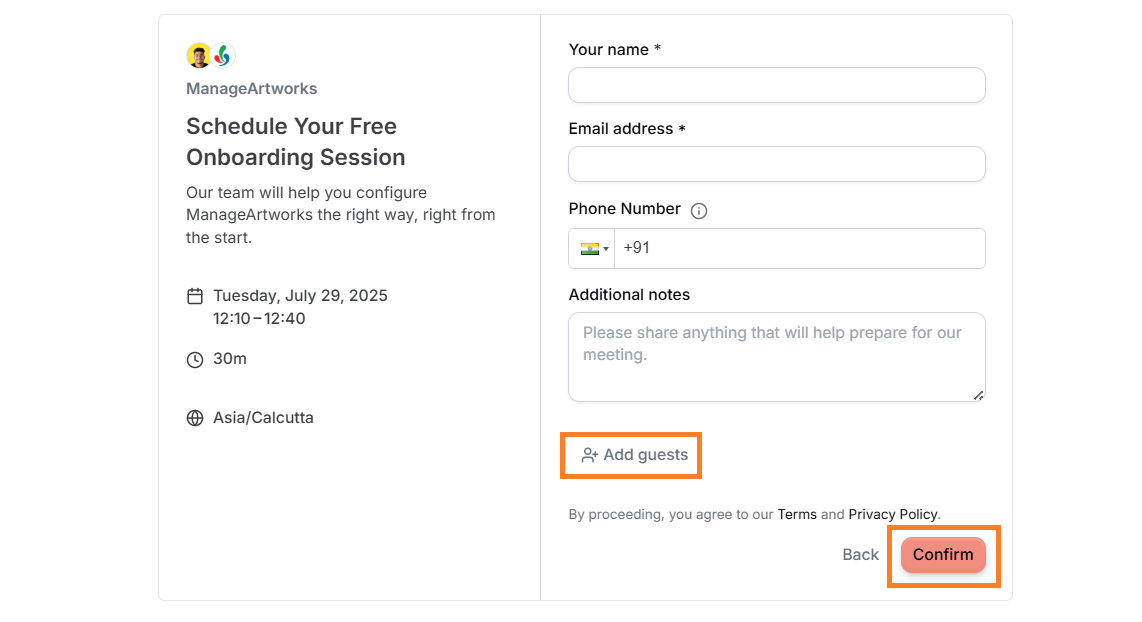Confirm the onboarding session booking
Image resolution: width=1142 pixels, height=622 pixels.
[943, 555]
